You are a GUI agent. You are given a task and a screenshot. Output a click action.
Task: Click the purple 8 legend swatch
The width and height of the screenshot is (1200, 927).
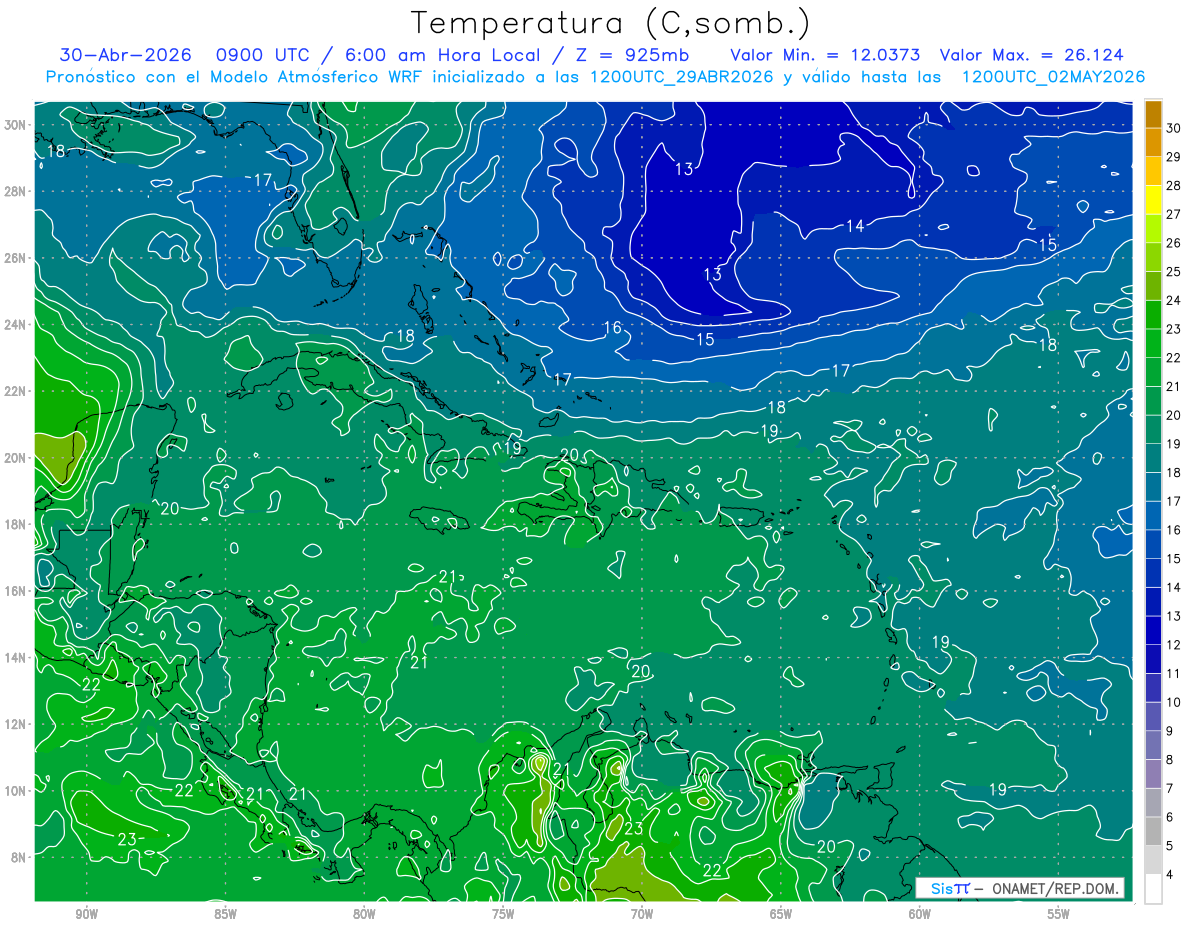1153,746
